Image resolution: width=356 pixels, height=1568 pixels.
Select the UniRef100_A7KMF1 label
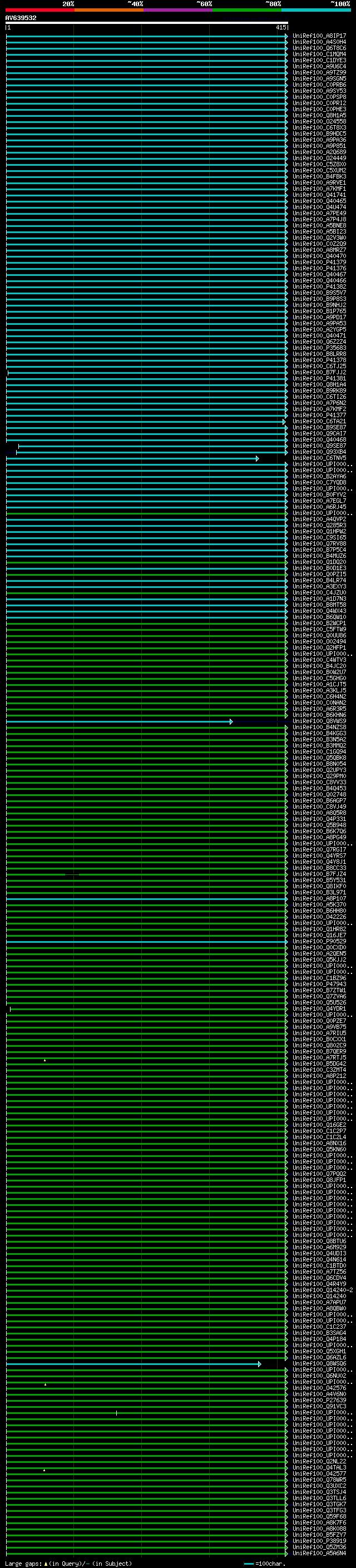[x=319, y=189]
